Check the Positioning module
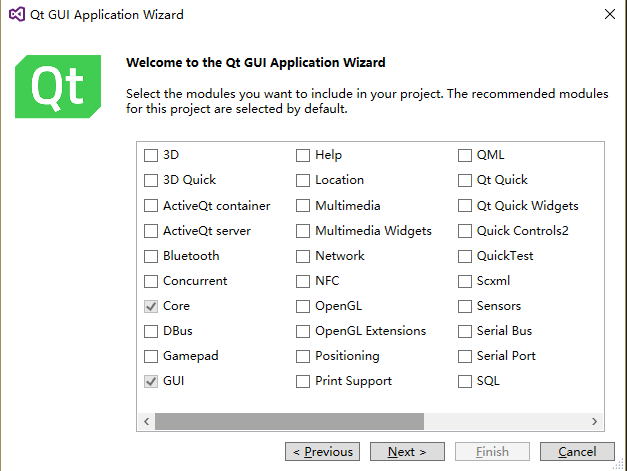The image size is (627, 471). point(303,356)
